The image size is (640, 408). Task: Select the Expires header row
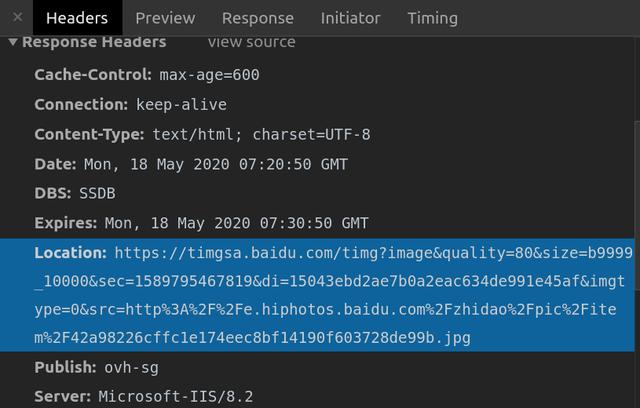tap(201, 223)
